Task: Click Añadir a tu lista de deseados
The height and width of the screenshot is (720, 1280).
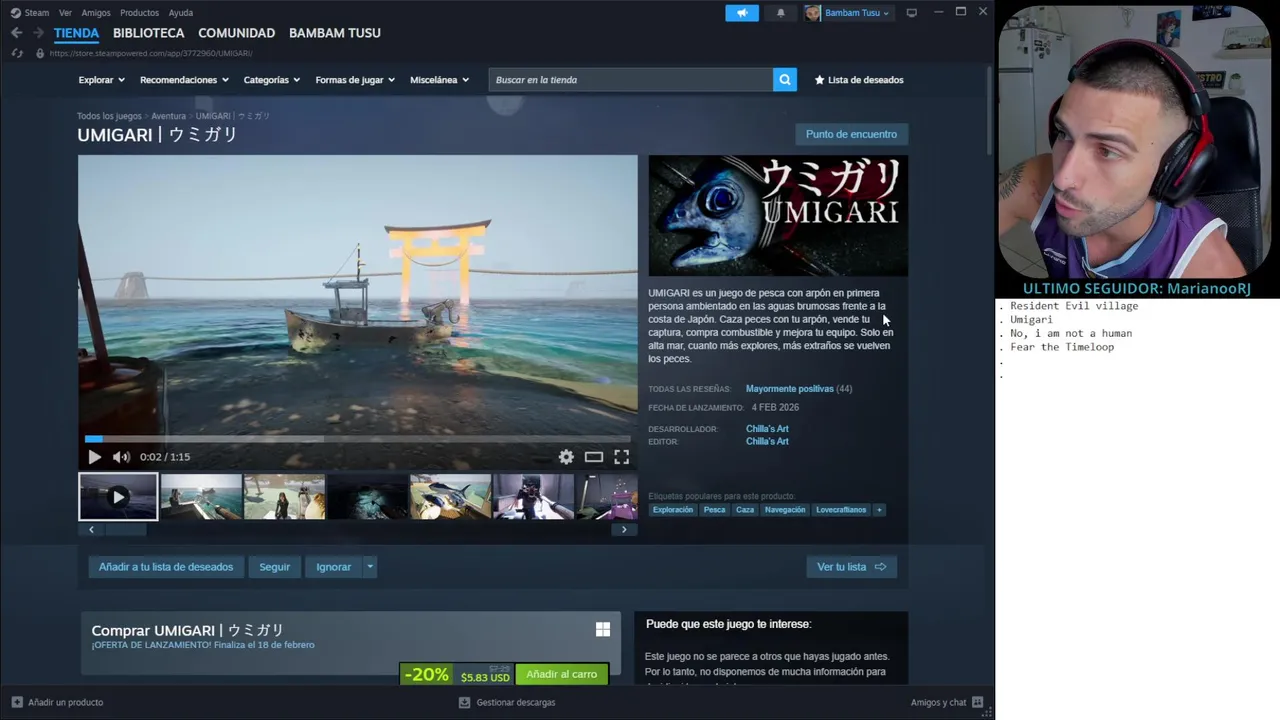Action: point(166,567)
